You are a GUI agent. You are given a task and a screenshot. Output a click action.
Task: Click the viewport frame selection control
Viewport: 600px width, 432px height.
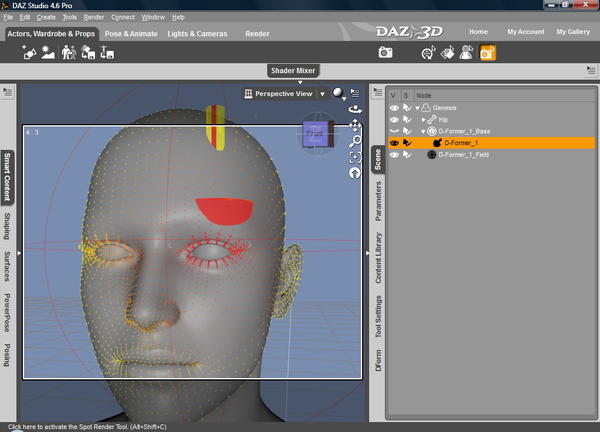coord(355,157)
